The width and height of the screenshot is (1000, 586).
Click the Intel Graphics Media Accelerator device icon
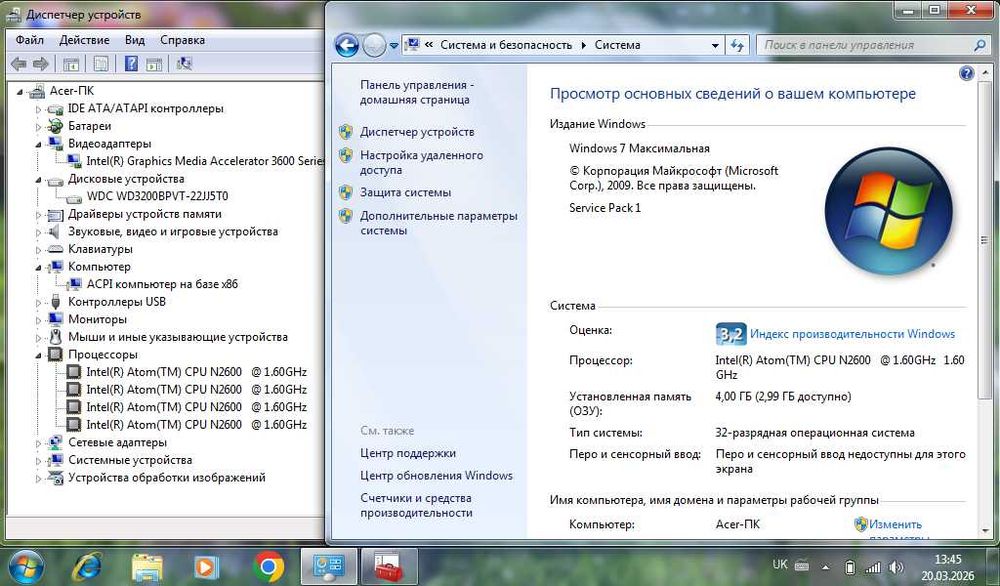(x=75, y=161)
